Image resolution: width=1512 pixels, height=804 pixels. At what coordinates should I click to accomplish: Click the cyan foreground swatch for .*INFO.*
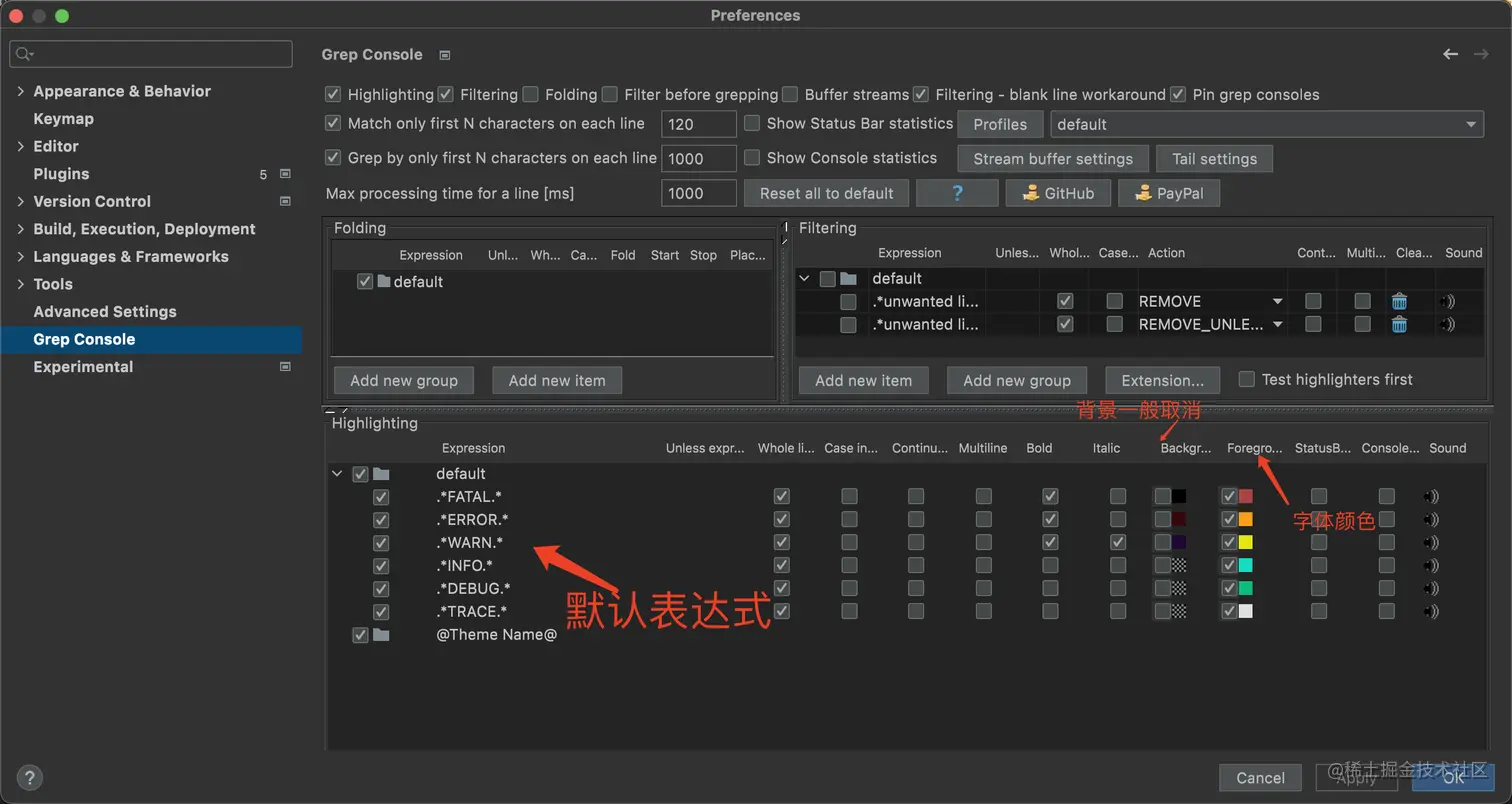click(x=1246, y=566)
